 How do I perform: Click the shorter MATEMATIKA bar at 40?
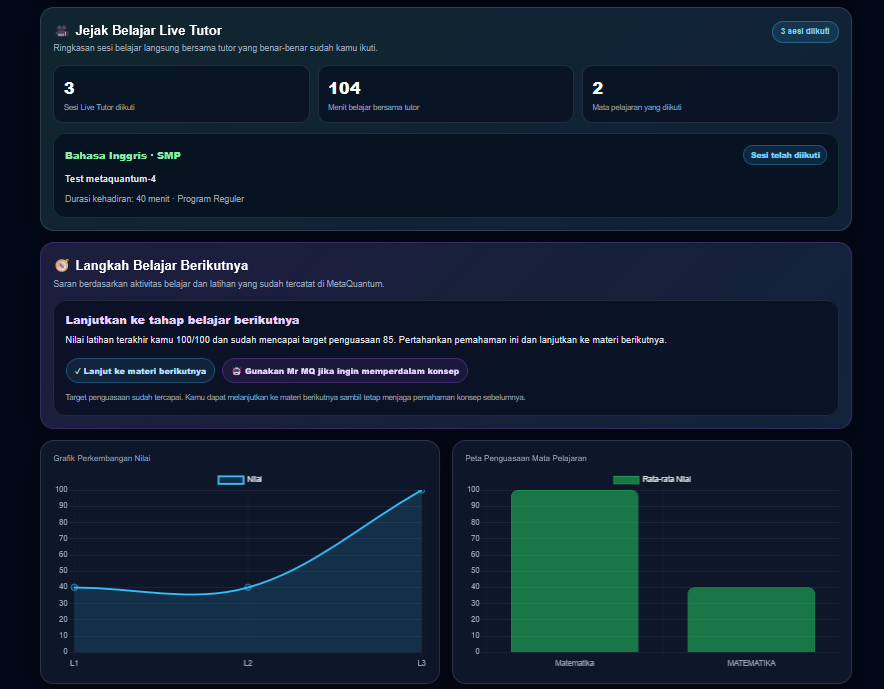coord(751,620)
